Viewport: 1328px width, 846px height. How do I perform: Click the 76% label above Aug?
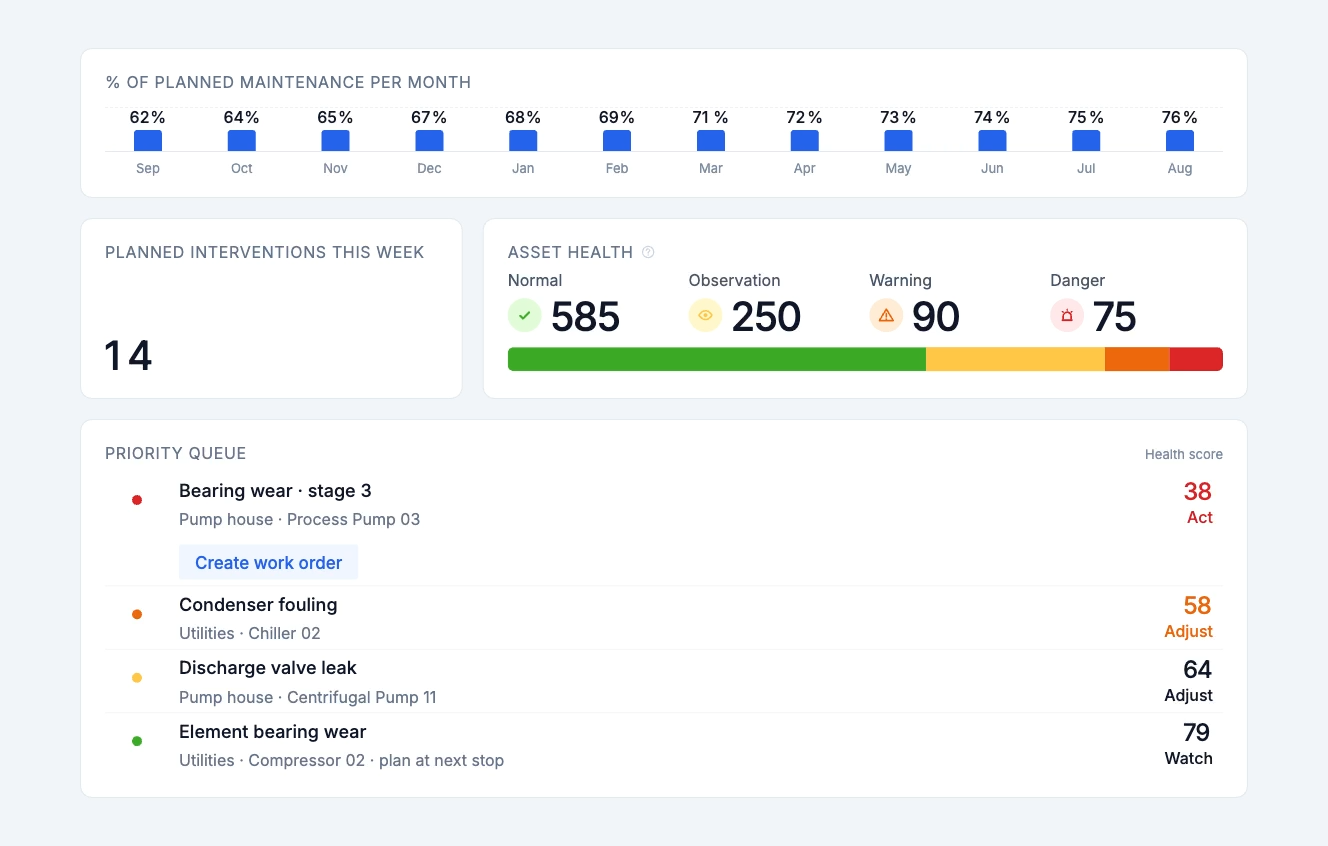click(x=1180, y=117)
